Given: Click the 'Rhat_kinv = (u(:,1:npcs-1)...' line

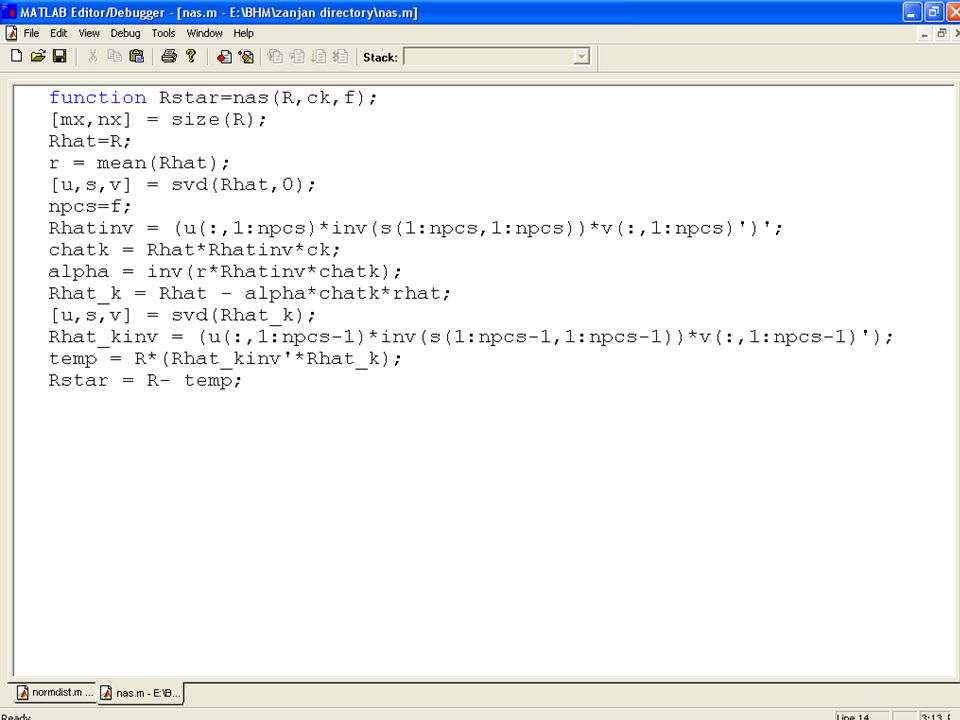Looking at the screenshot, I should point(471,337).
